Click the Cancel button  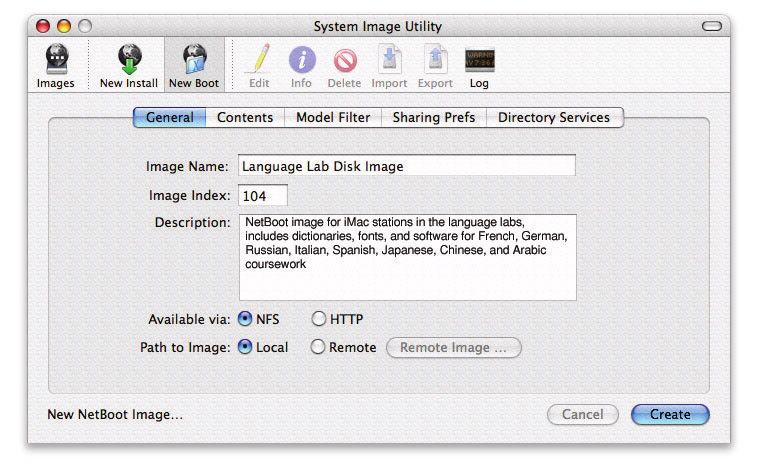[x=582, y=414]
